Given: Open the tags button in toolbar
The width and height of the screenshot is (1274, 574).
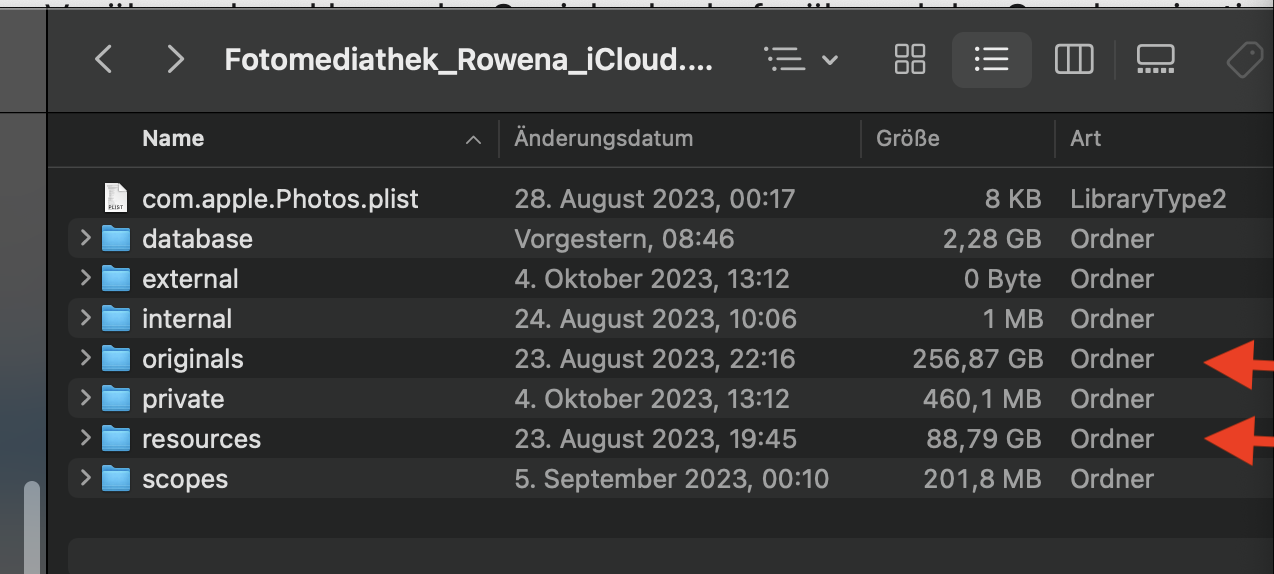Looking at the screenshot, I should pyautogui.click(x=1245, y=61).
